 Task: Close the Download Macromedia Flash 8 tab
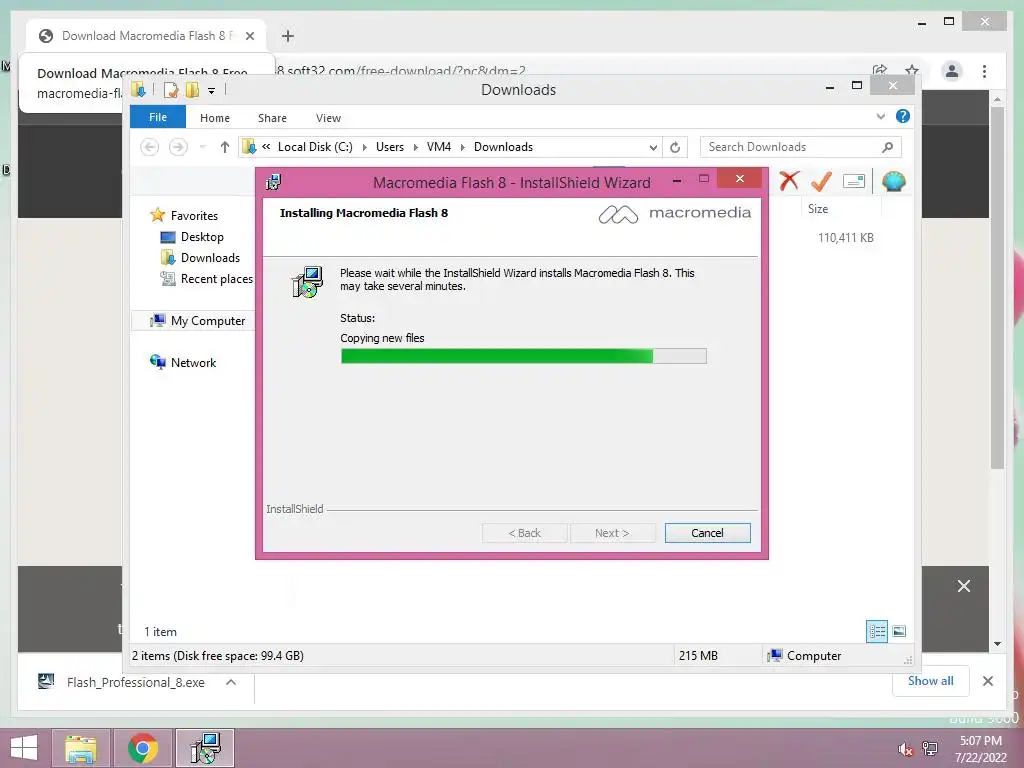click(249, 36)
